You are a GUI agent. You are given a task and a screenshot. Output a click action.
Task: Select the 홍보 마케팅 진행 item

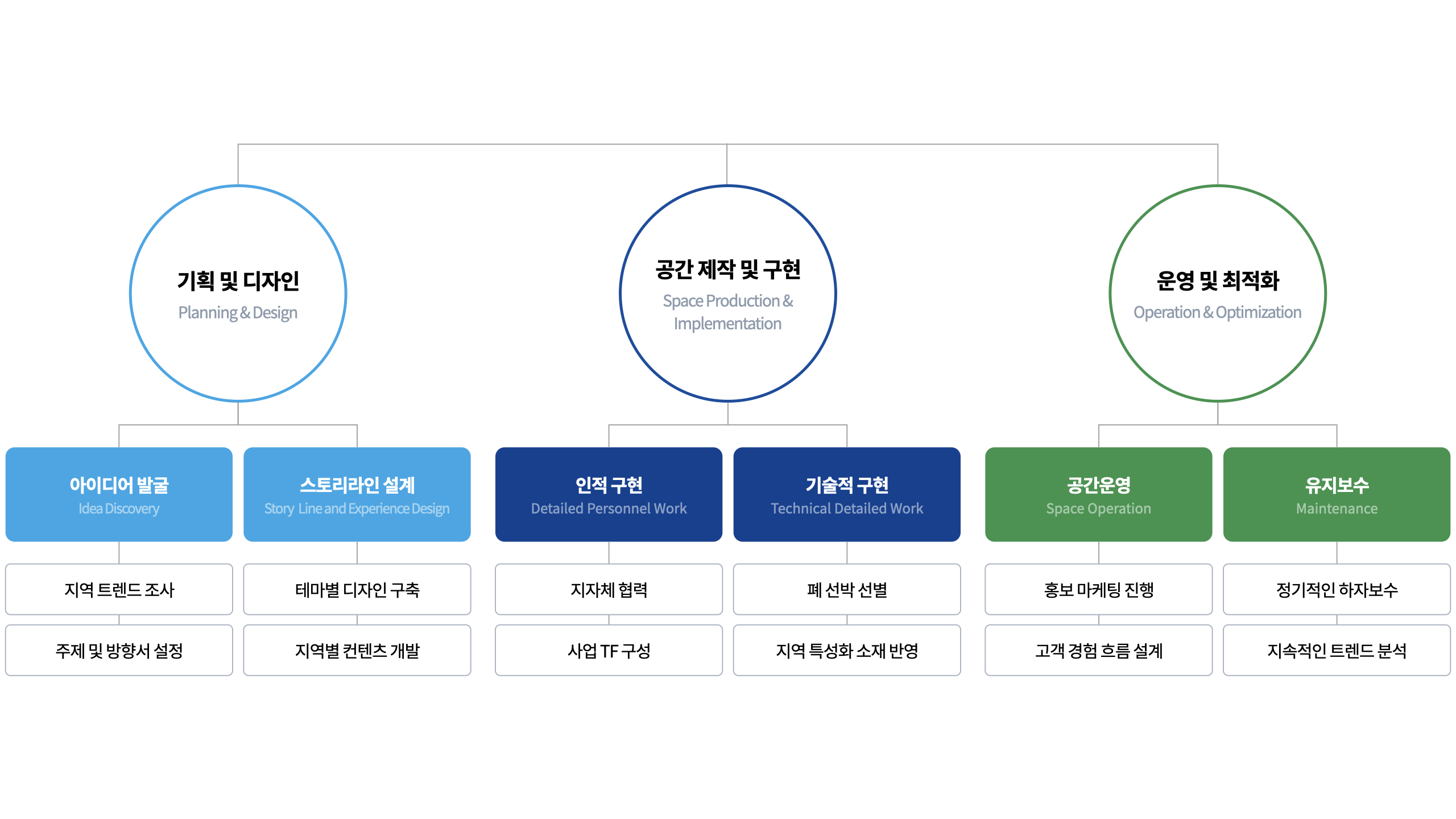point(1098,589)
